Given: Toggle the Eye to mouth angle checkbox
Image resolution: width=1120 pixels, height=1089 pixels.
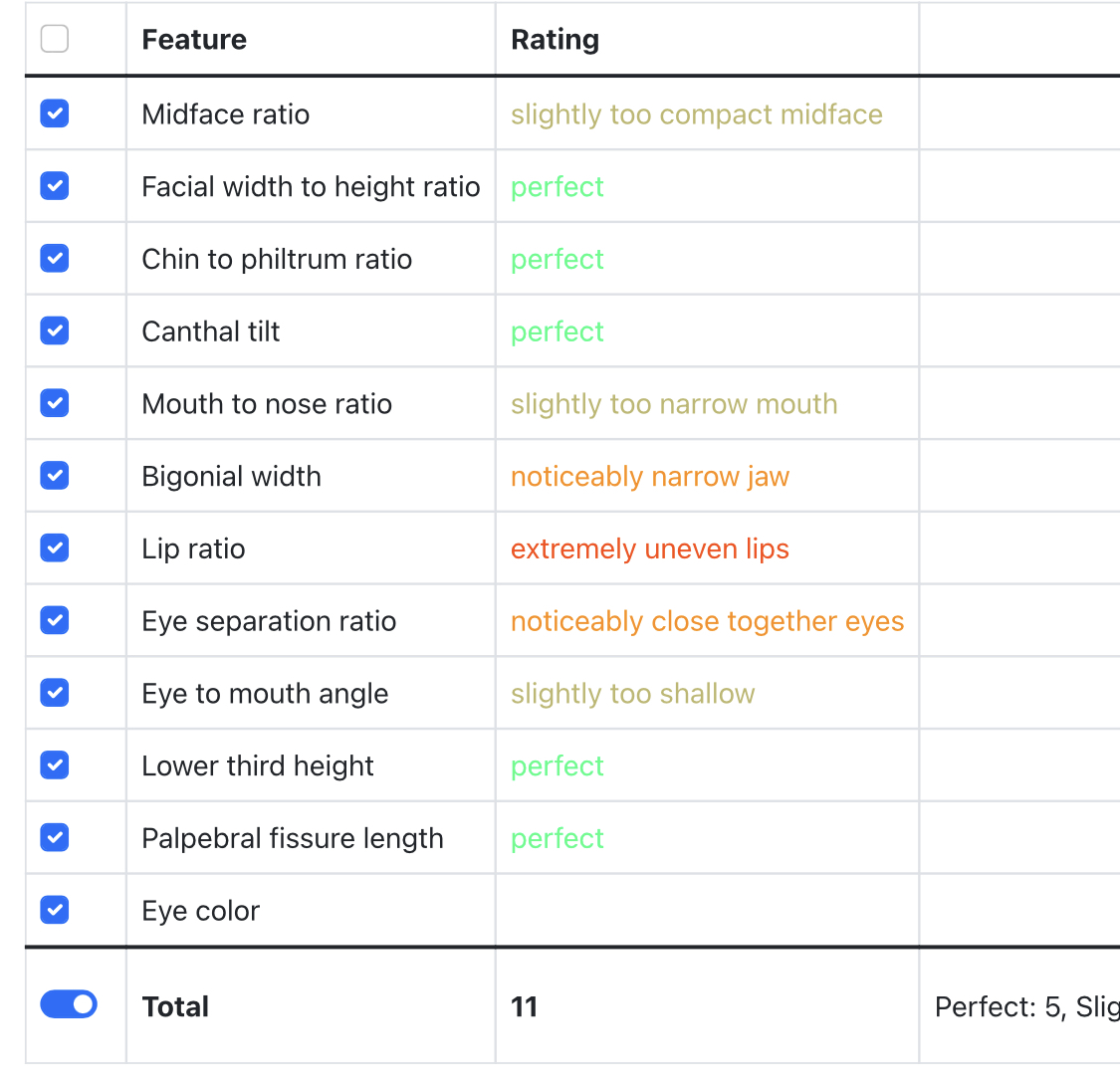Looking at the screenshot, I should [x=55, y=693].
